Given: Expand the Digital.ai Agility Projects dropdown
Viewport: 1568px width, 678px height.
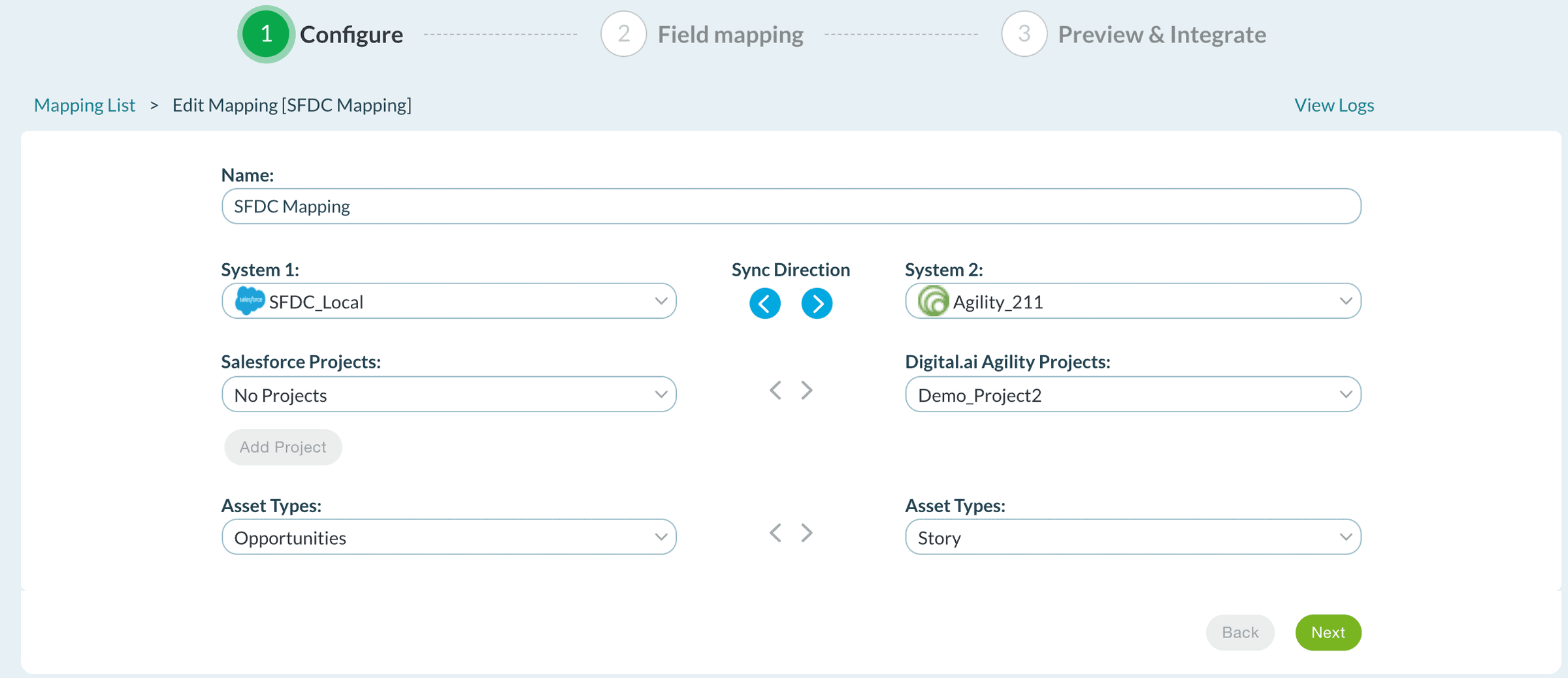Looking at the screenshot, I should click(x=1132, y=395).
